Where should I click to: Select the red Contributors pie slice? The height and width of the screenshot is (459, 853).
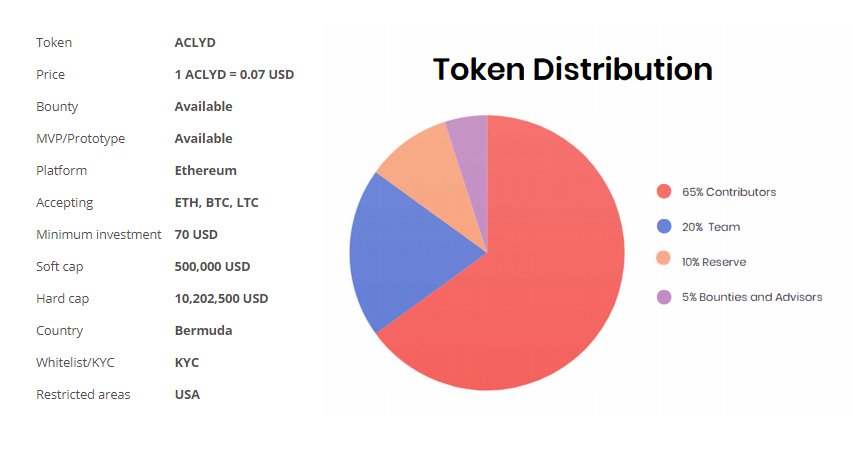point(540,290)
